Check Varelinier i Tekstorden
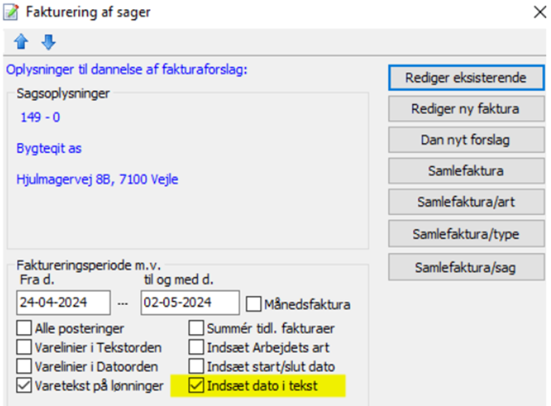 (24, 347)
